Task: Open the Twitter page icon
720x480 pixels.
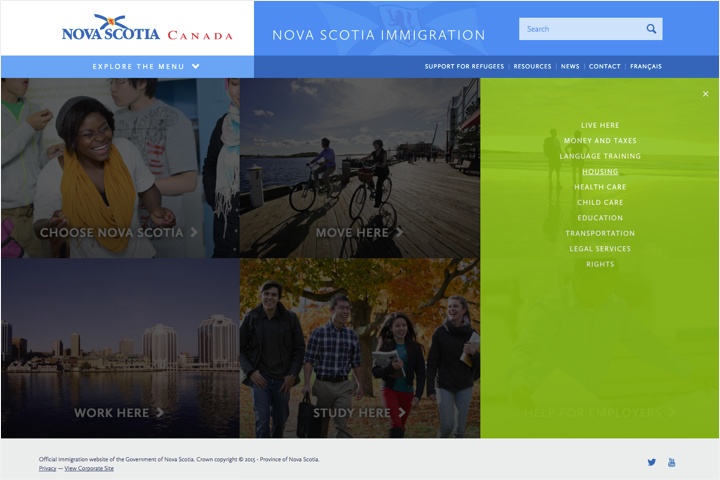Action: coord(652,462)
